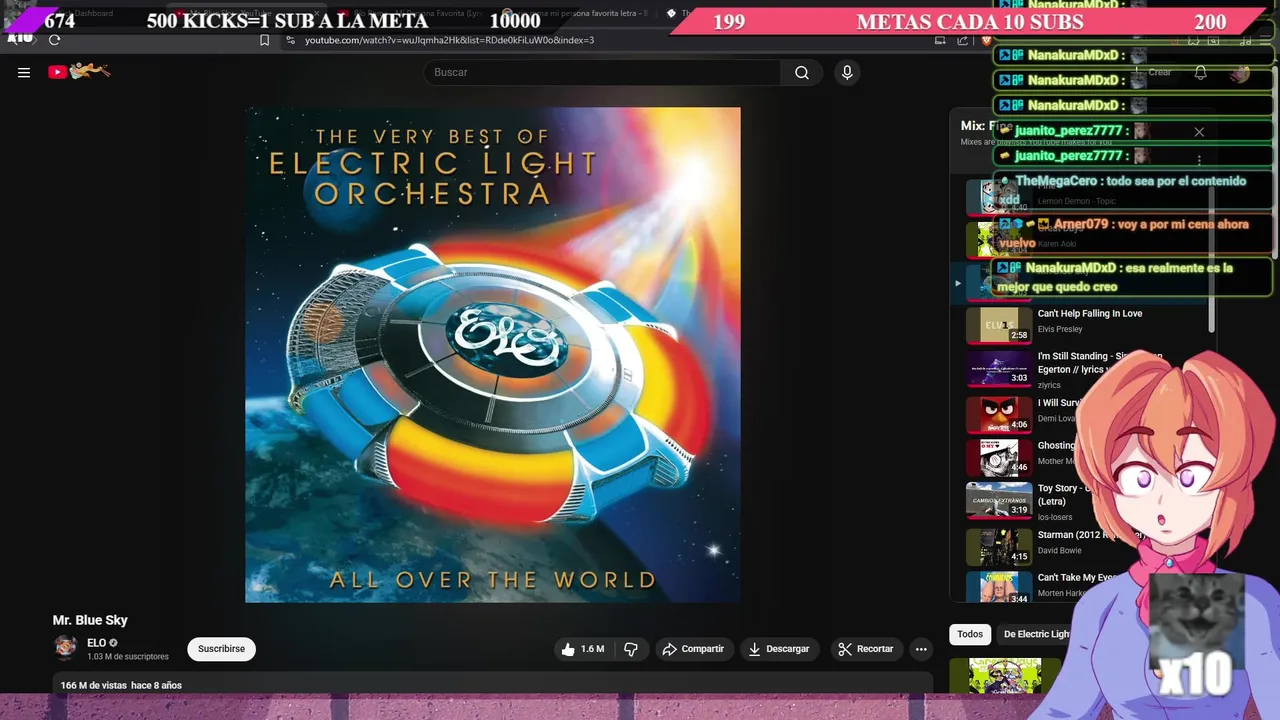
Task: Open the Starman thumbnail showing 4:15
Action: [x=998, y=547]
